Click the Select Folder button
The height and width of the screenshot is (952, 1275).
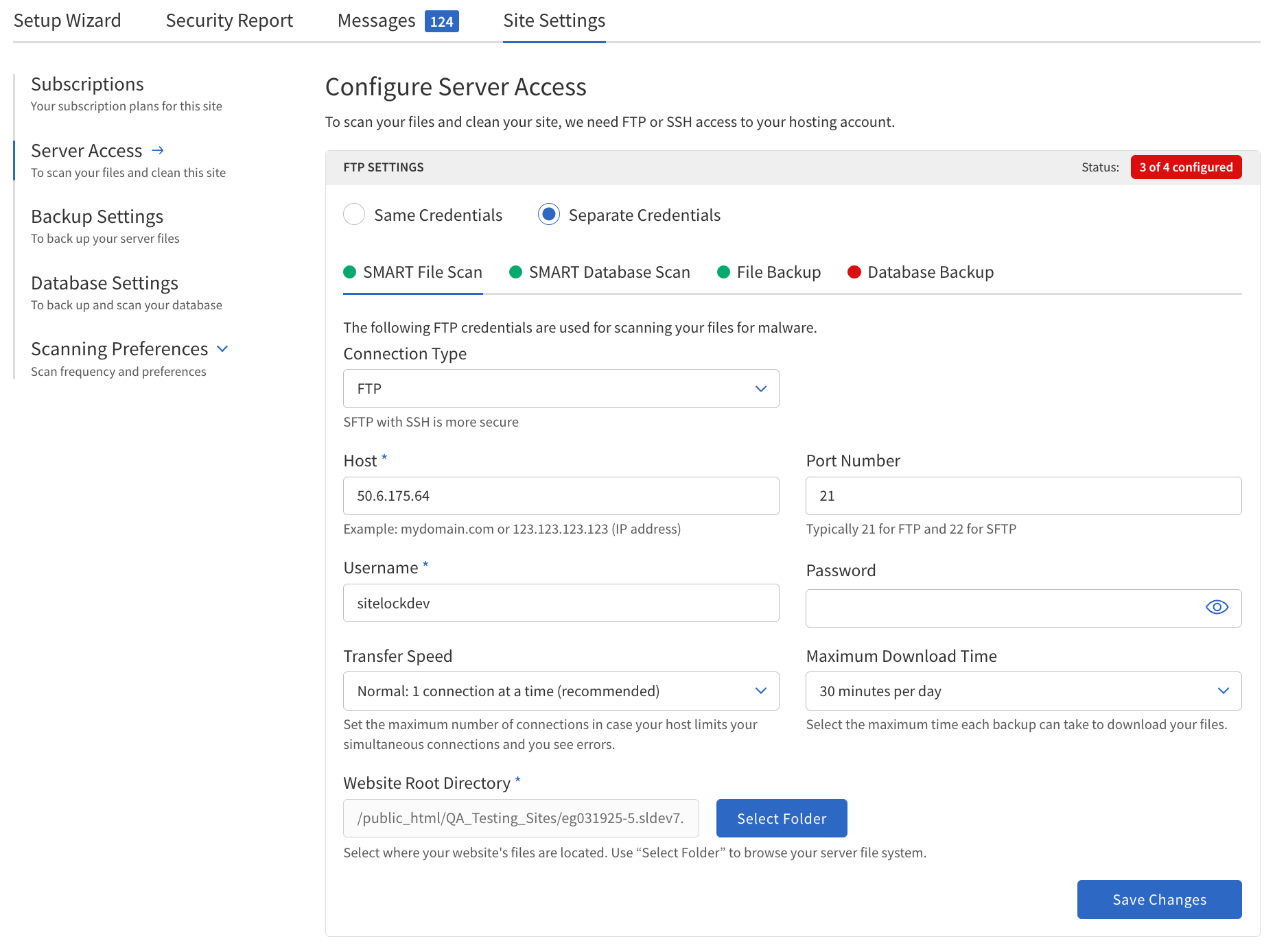click(x=782, y=818)
